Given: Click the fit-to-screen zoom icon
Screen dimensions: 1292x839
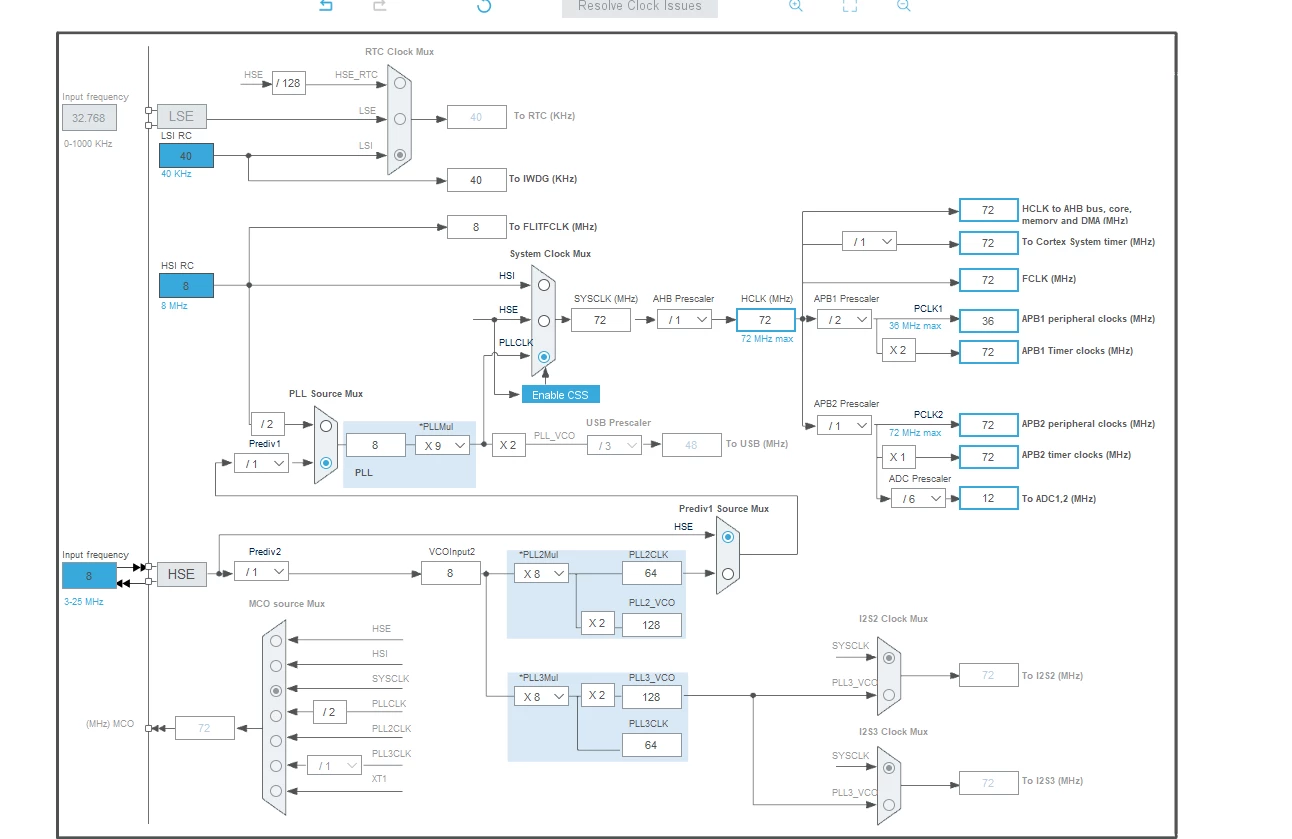Looking at the screenshot, I should pyautogui.click(x=850, y=5).
